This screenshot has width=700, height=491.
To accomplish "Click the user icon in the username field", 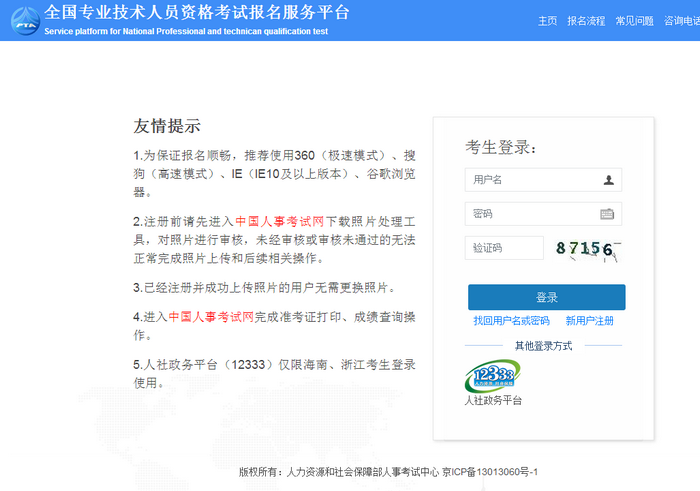I will click(609, 180).
